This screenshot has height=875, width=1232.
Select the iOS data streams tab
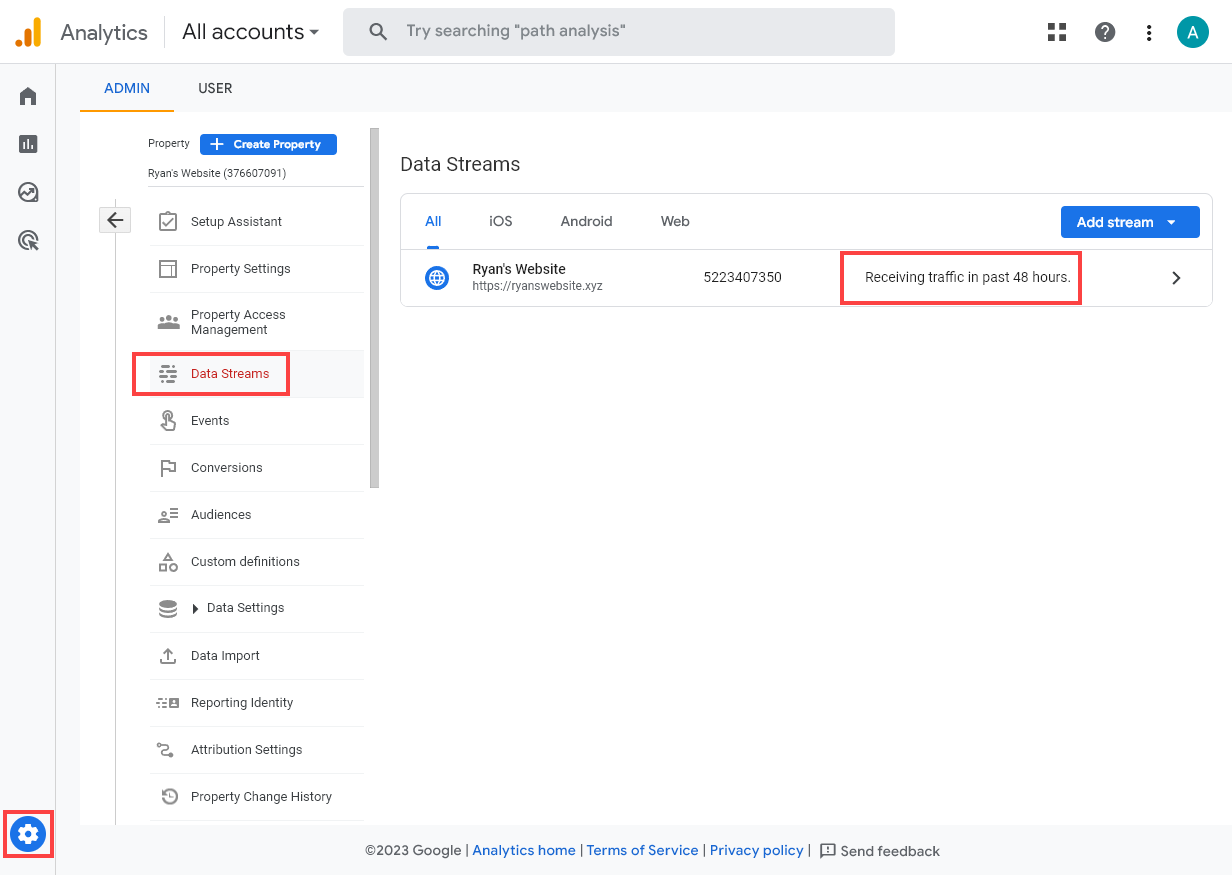point(500,221)
